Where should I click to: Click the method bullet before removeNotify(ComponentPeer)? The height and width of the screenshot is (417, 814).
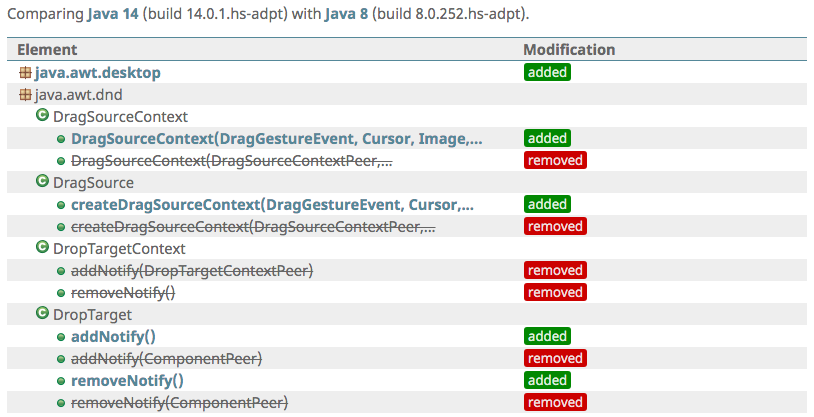click(61, 403)
